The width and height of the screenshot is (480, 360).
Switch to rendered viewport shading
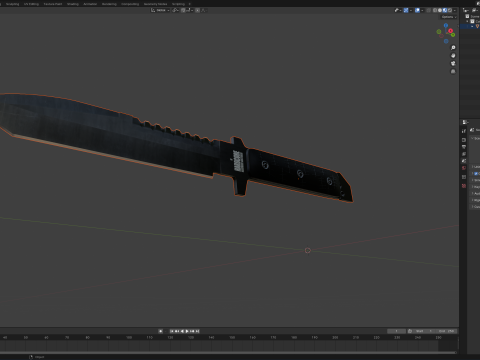click(x=450, y=10)
